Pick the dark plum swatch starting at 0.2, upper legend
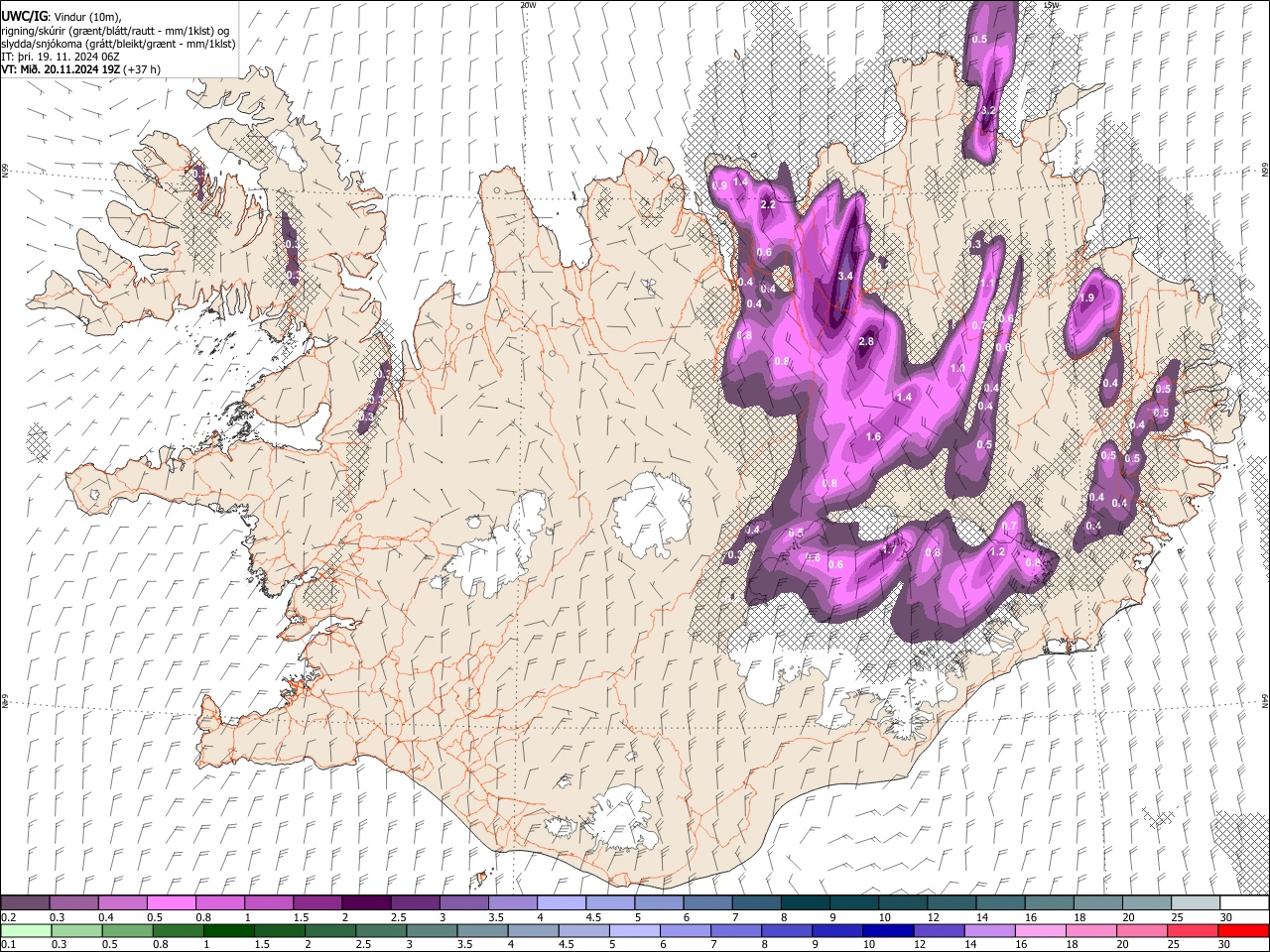Image resolution: width=1270 pixels, height=952 pixels. (25, 903)
